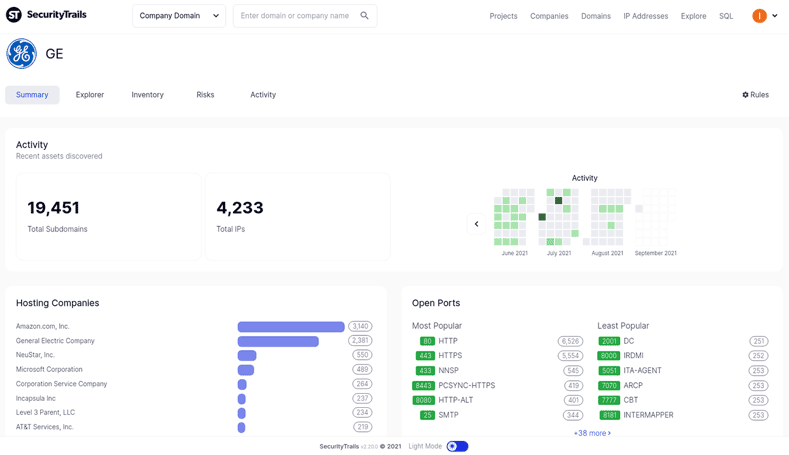Open Explore in top navigation
The image size is (789, 455).
[693, 16]
